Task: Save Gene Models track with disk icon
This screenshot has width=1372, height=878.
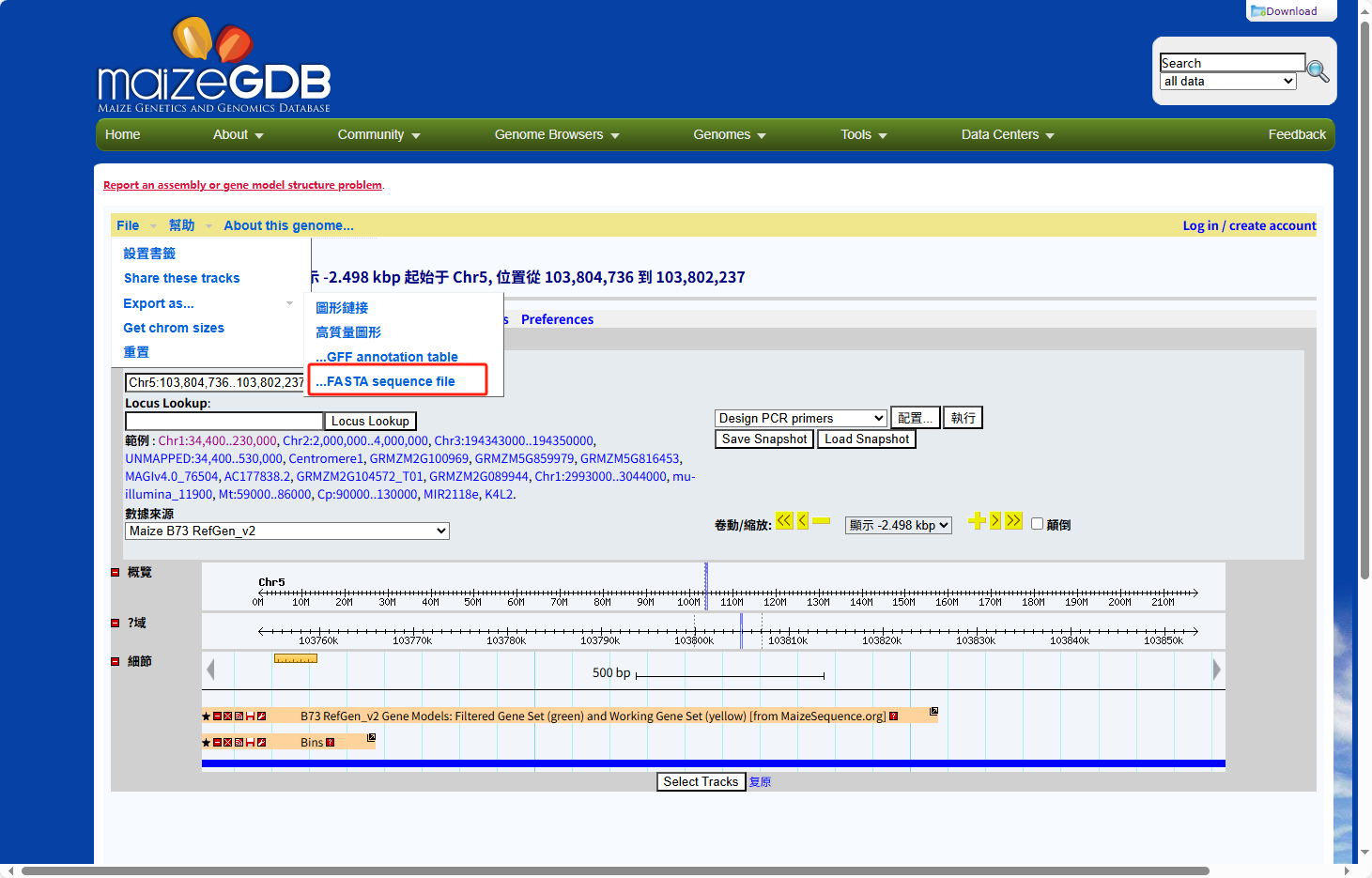Action: (251, 716)
